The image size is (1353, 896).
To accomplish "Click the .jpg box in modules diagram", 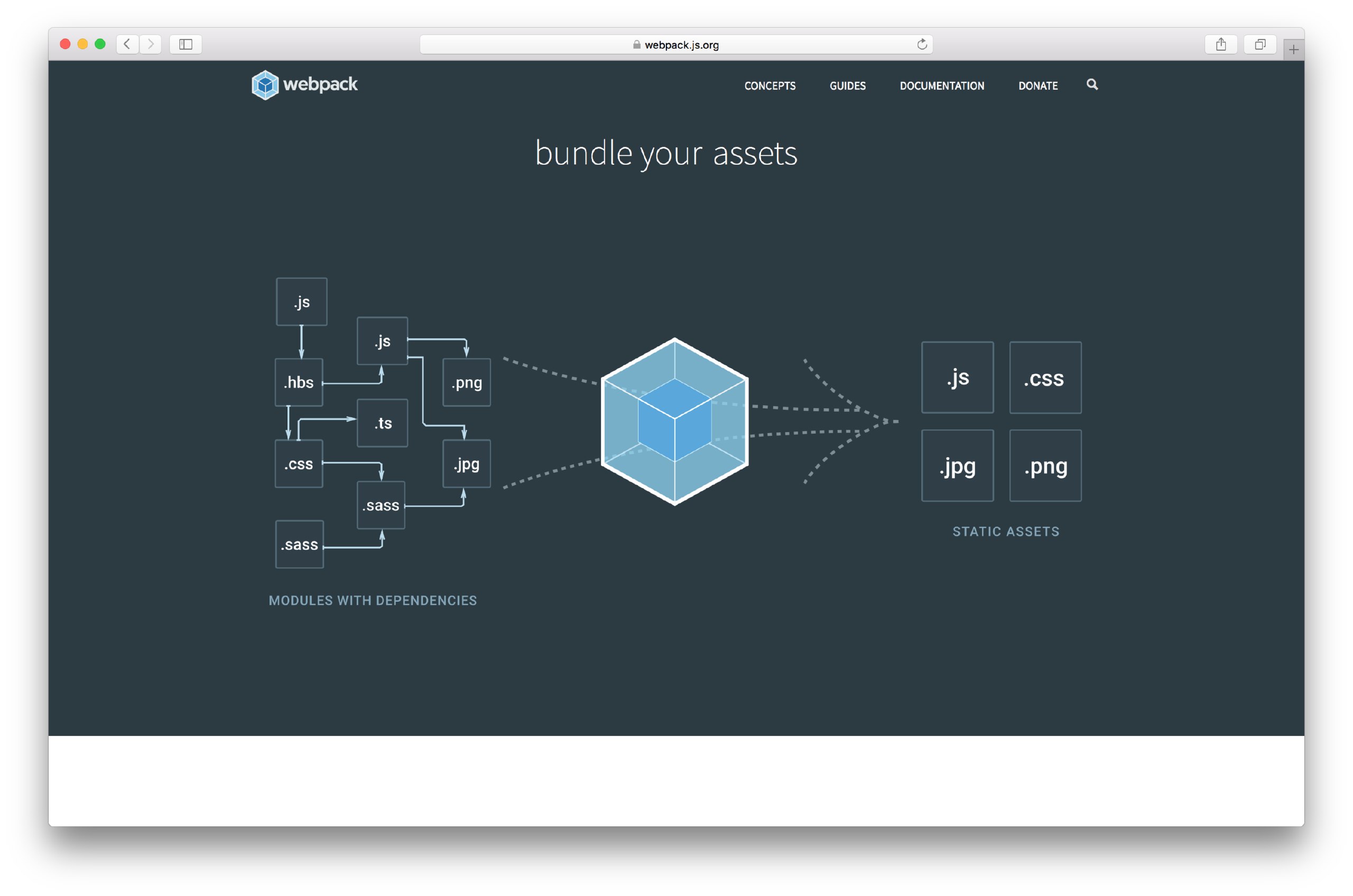I will click(x=467, y=463).
